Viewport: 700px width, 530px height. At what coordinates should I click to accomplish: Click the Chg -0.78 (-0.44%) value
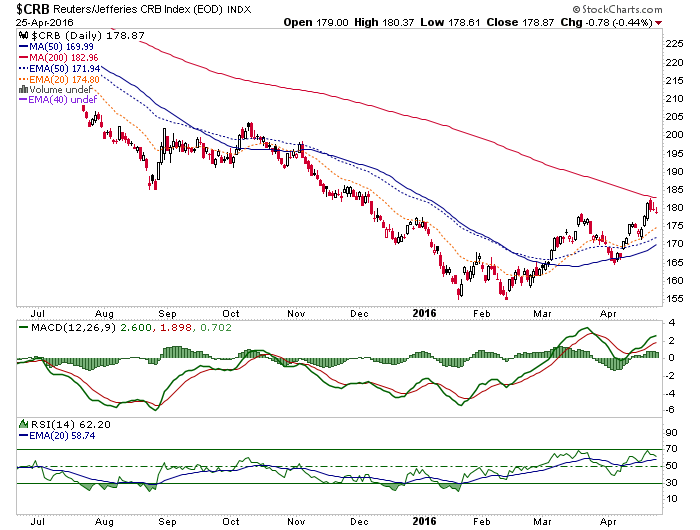click(606, 22)
